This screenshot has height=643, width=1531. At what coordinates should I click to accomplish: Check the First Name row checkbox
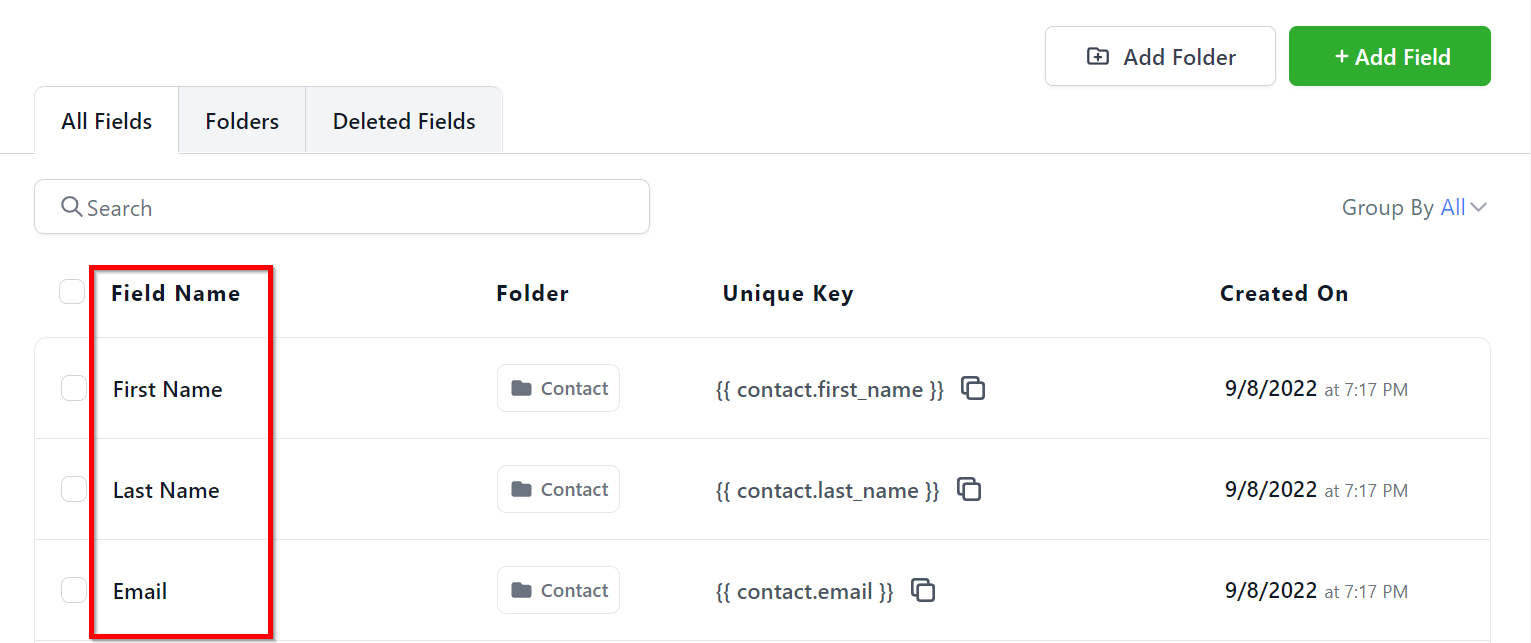[74, 388]
